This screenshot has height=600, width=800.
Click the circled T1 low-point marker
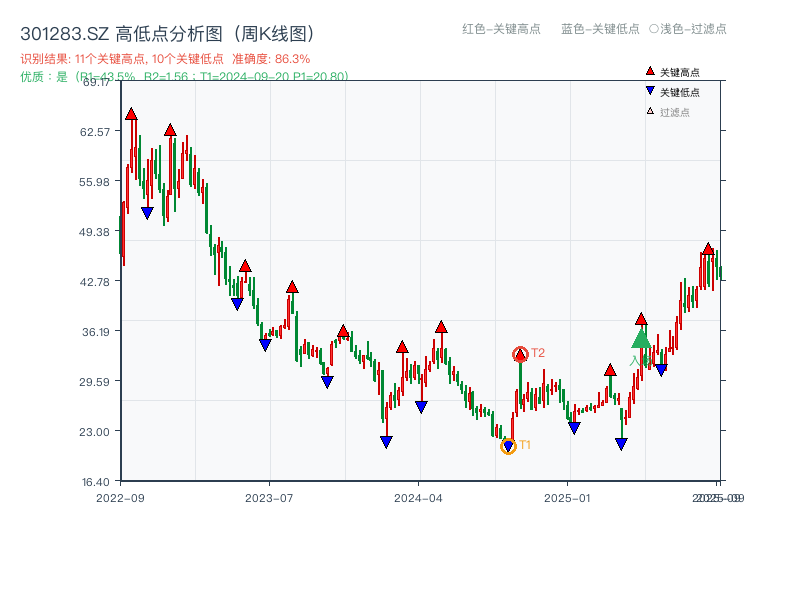click(x=509, y=446)
